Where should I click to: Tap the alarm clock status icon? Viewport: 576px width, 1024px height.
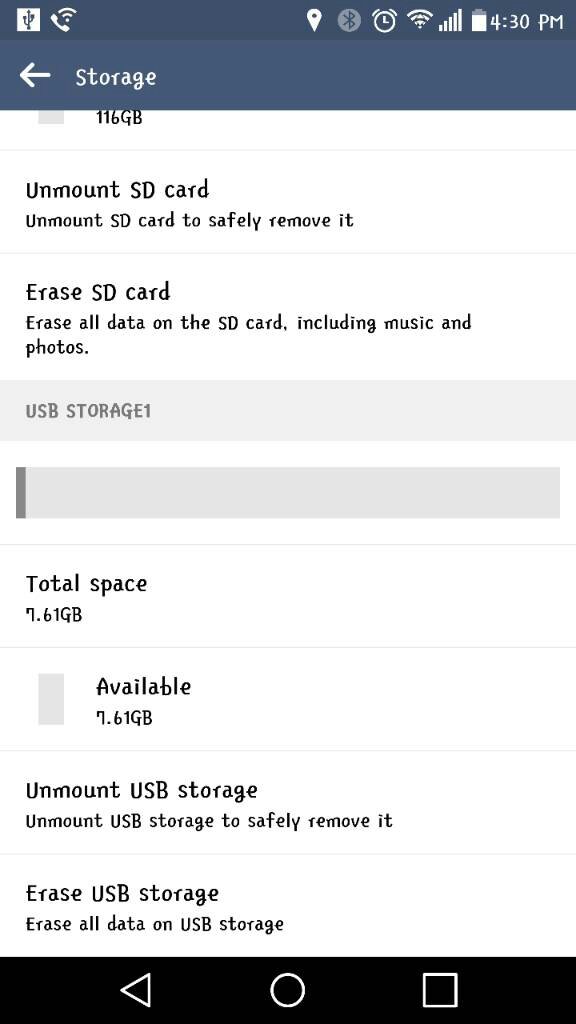[x=384, y=21]
